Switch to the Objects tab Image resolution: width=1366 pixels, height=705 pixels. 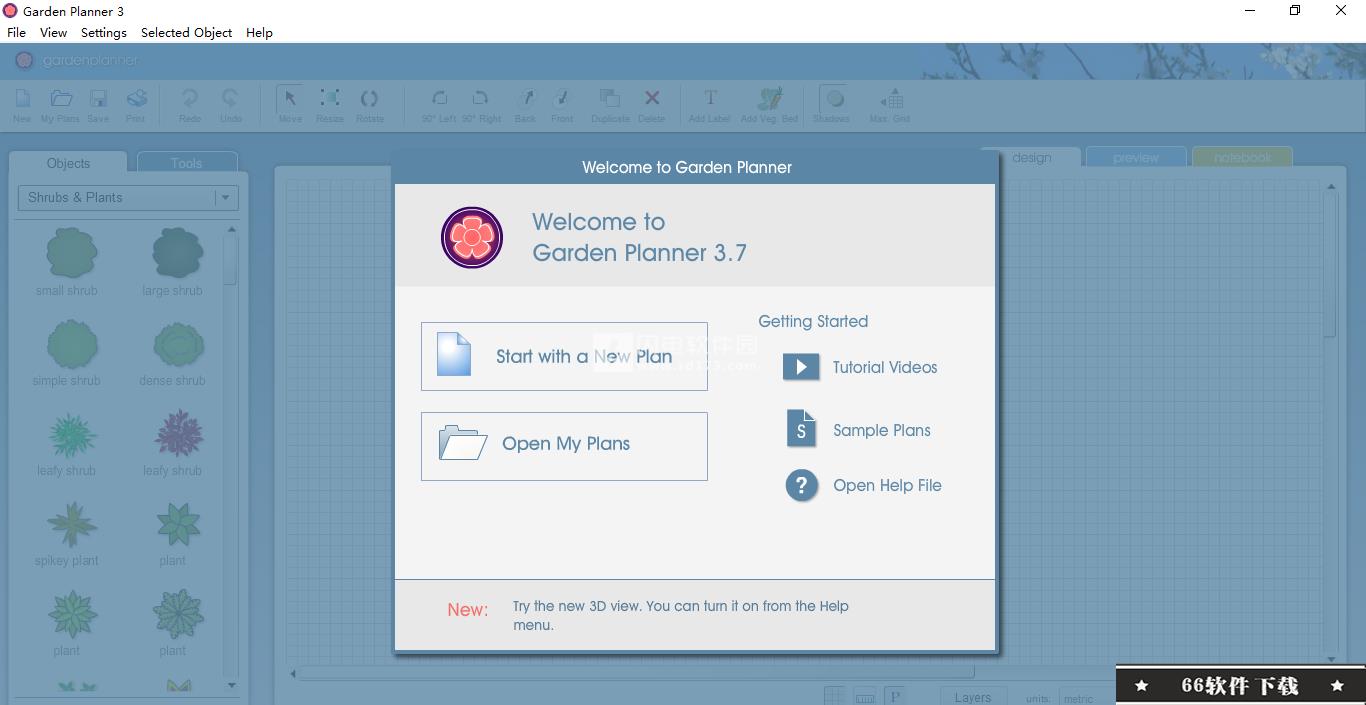[68, 163]
